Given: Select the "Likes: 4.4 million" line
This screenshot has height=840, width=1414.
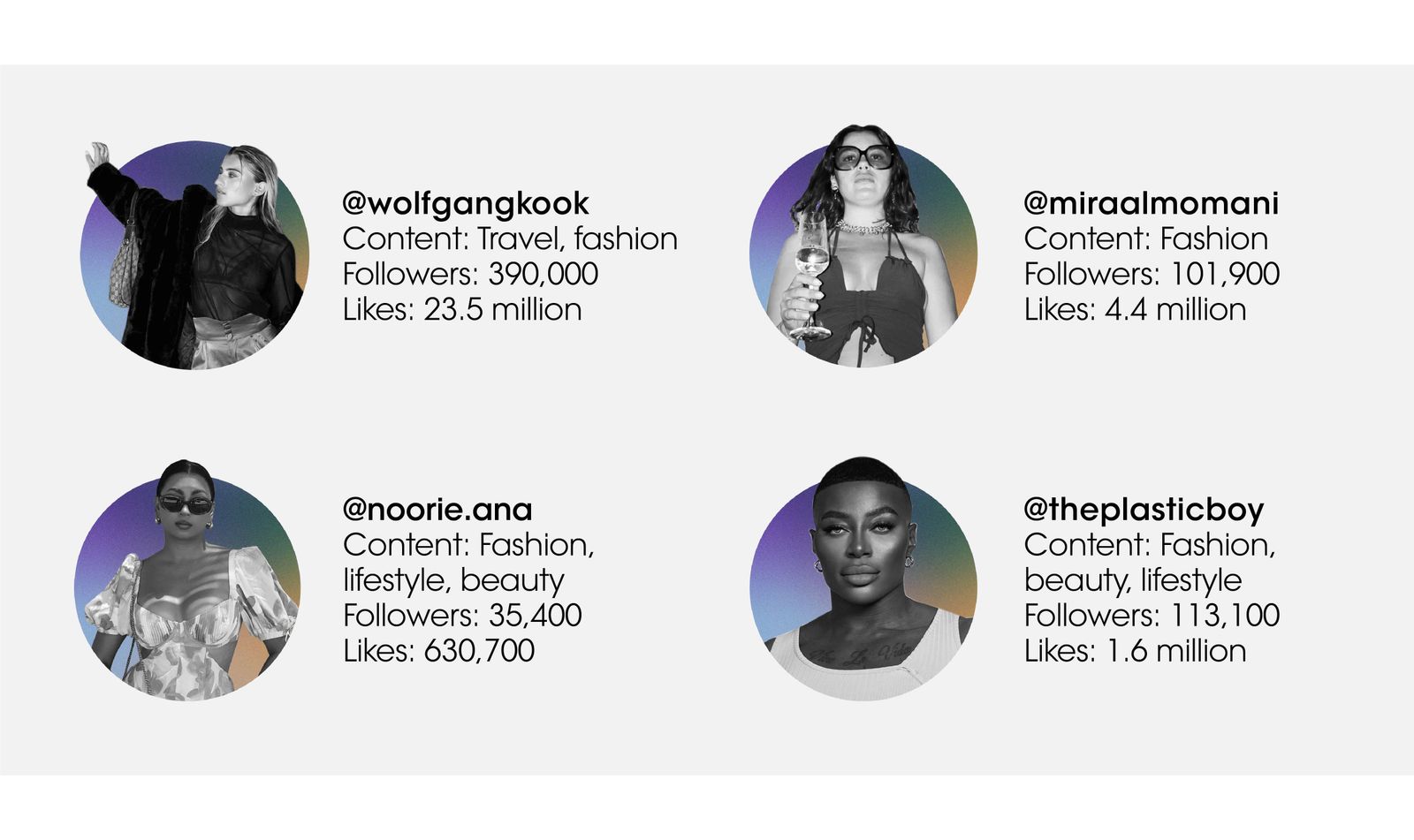Looking at the screenshot, I should click(1135, 310).
